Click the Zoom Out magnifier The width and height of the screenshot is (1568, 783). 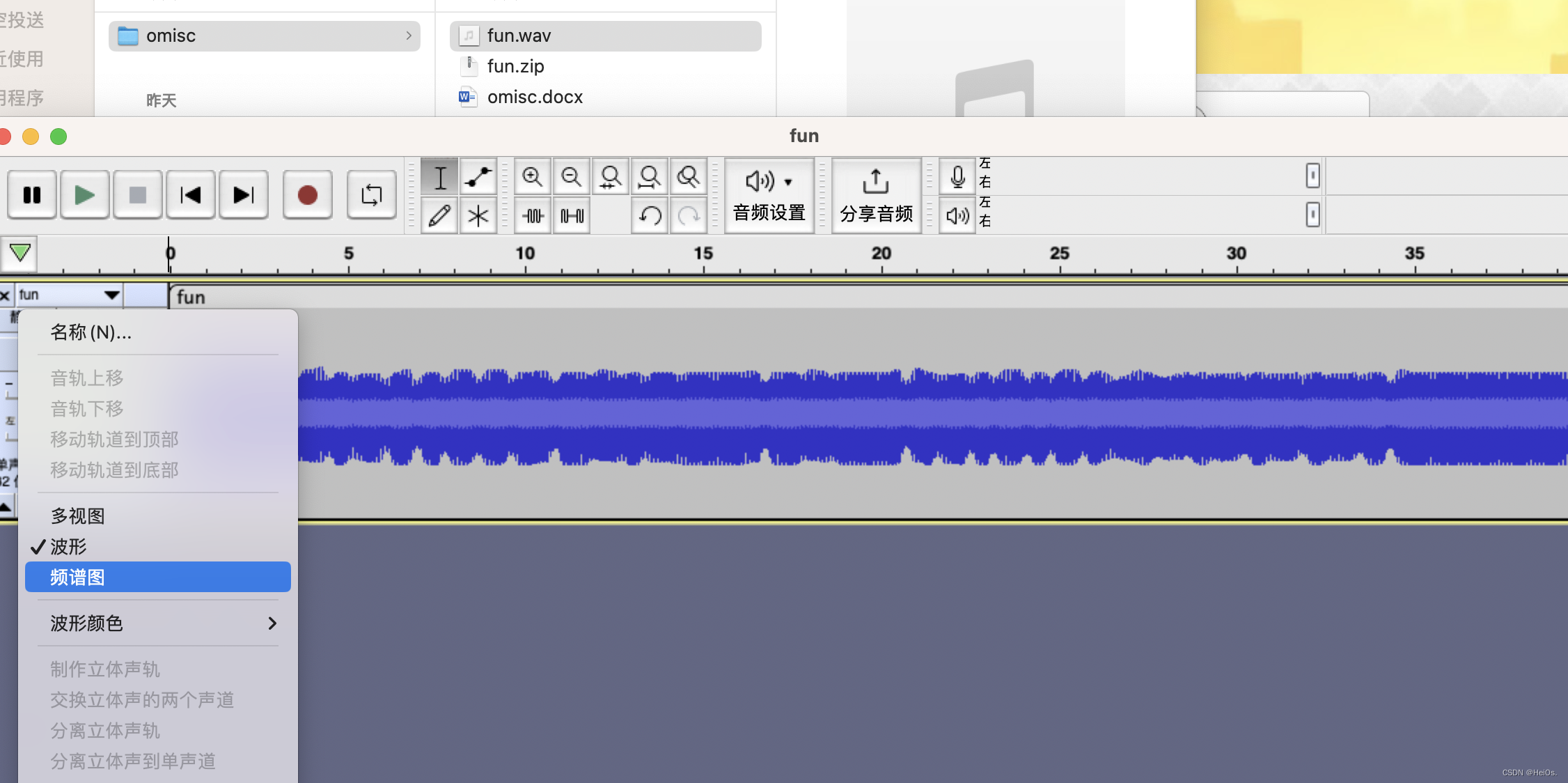point(572,177)
